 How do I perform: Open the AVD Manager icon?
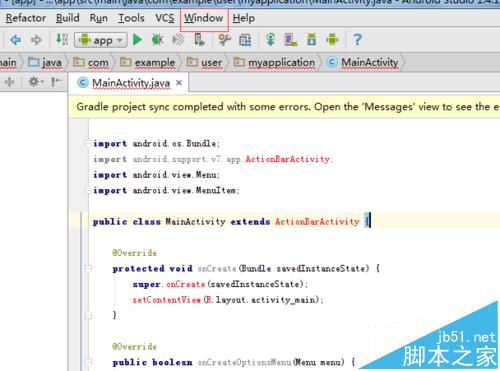tap(291, 40)
